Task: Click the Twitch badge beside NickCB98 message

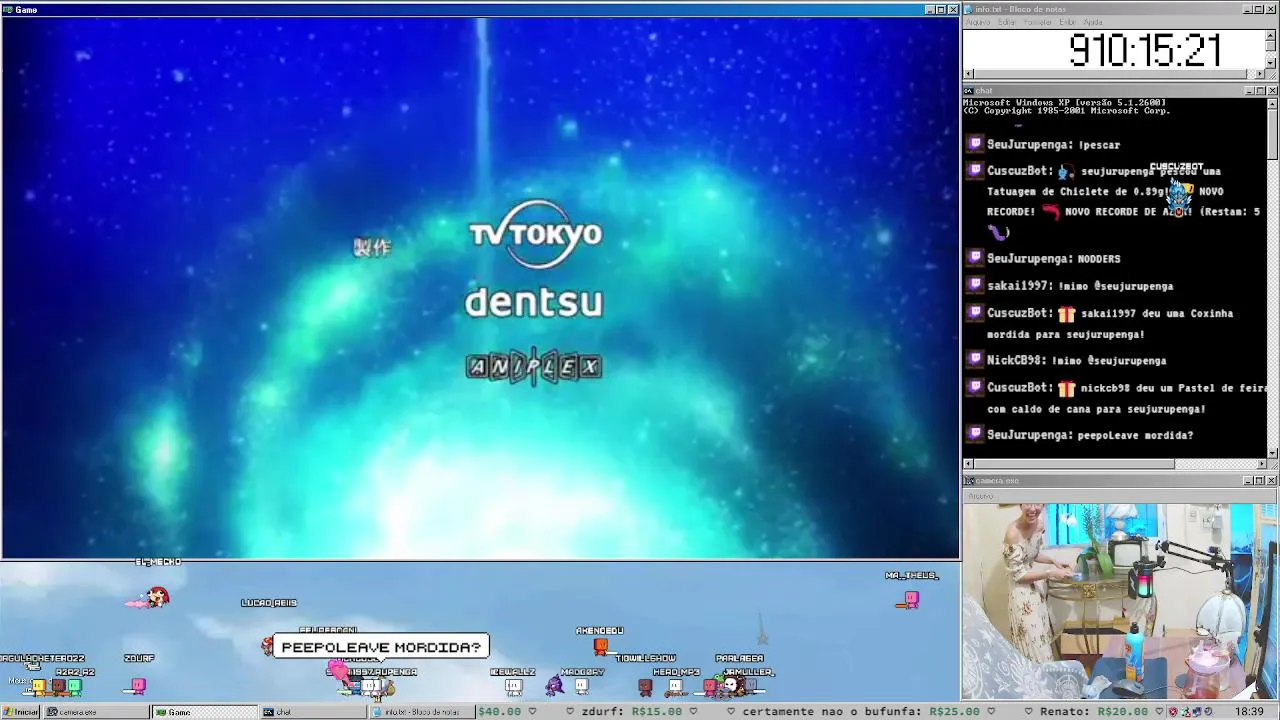Action: pos(975,360)
